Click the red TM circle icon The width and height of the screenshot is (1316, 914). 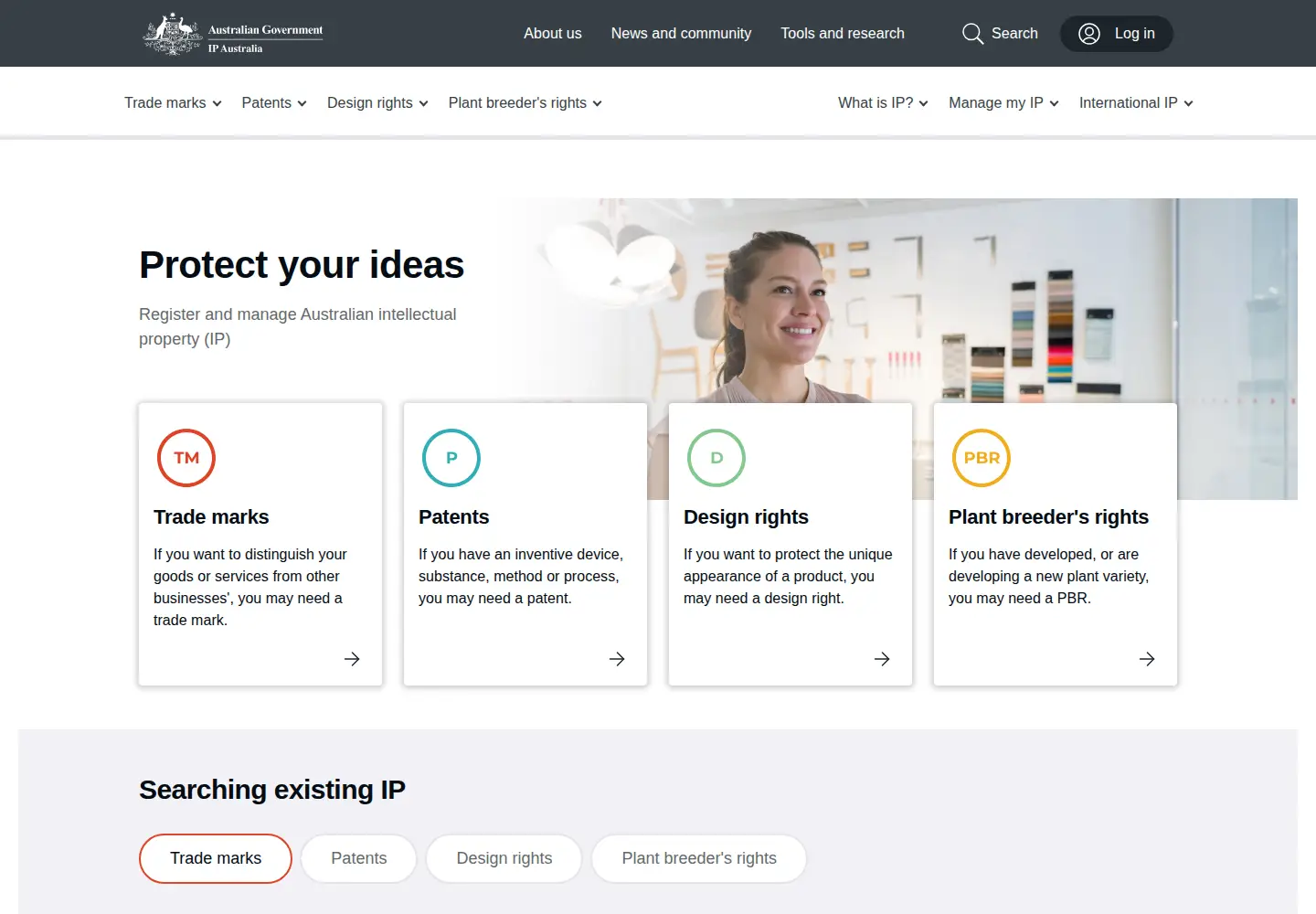point(186,458)
